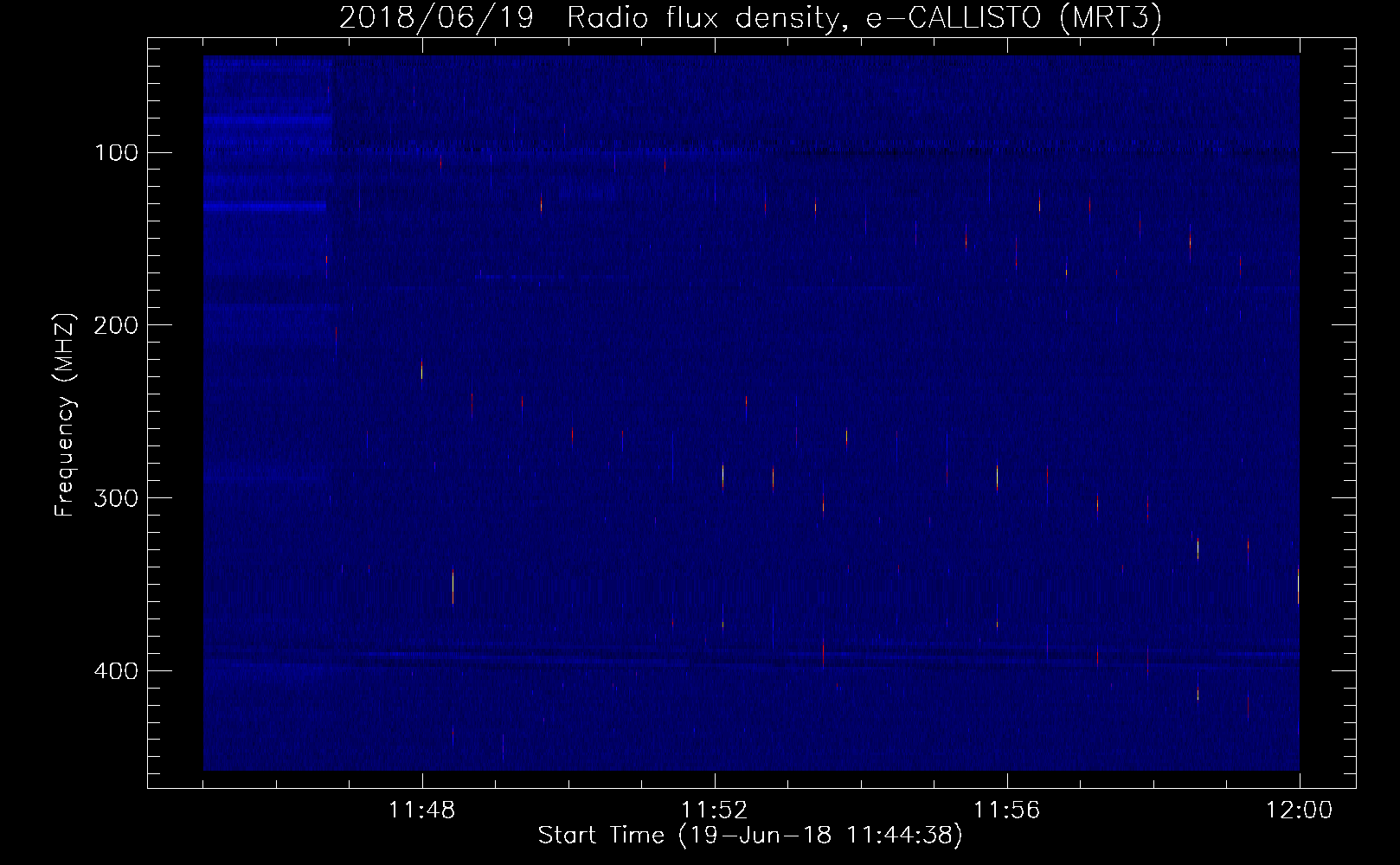Click the 'Frequency (MHZ)' axis label

tap(65, 414)
